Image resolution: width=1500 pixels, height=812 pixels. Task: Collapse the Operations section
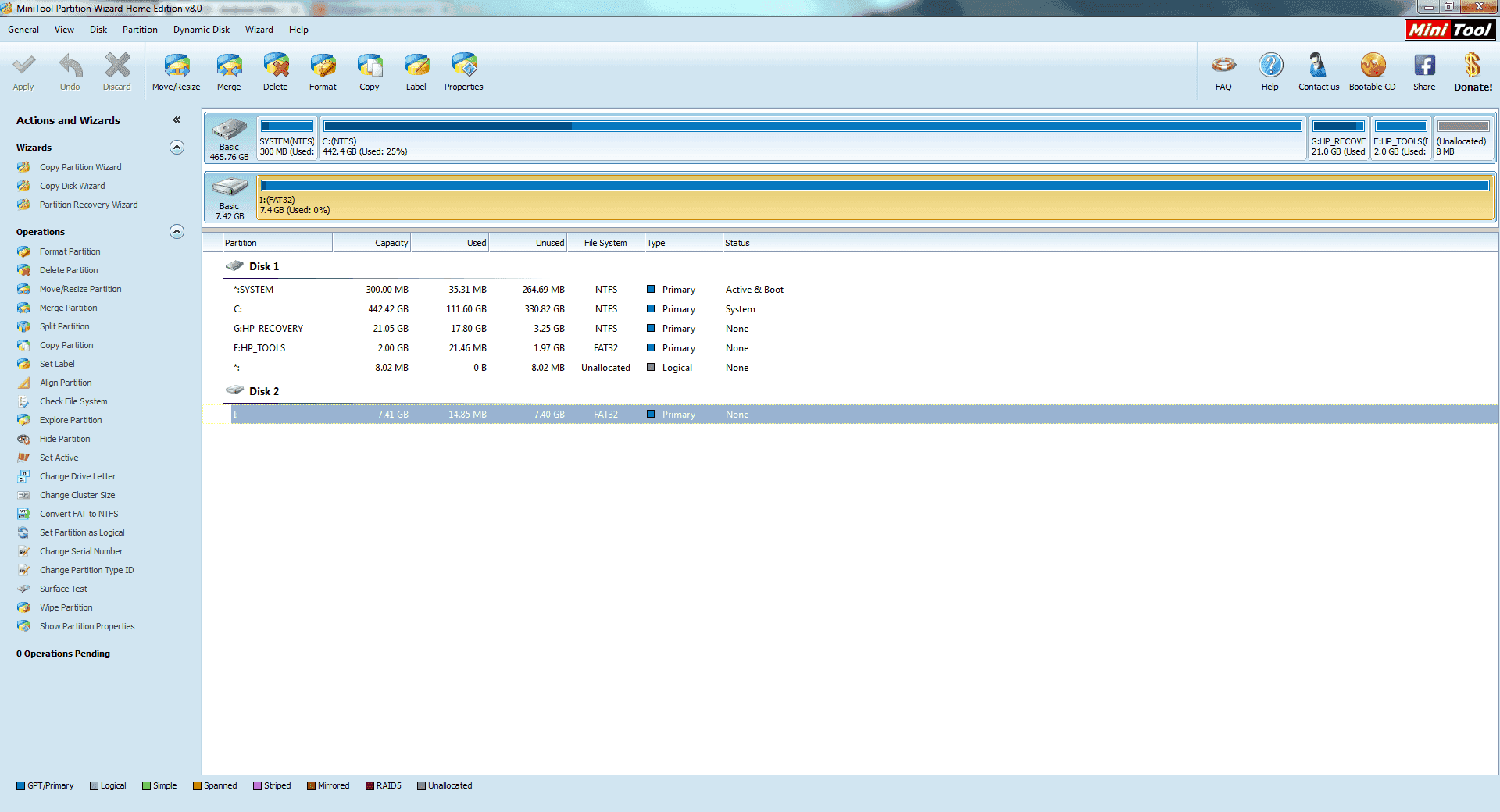[x=177, y=231]
